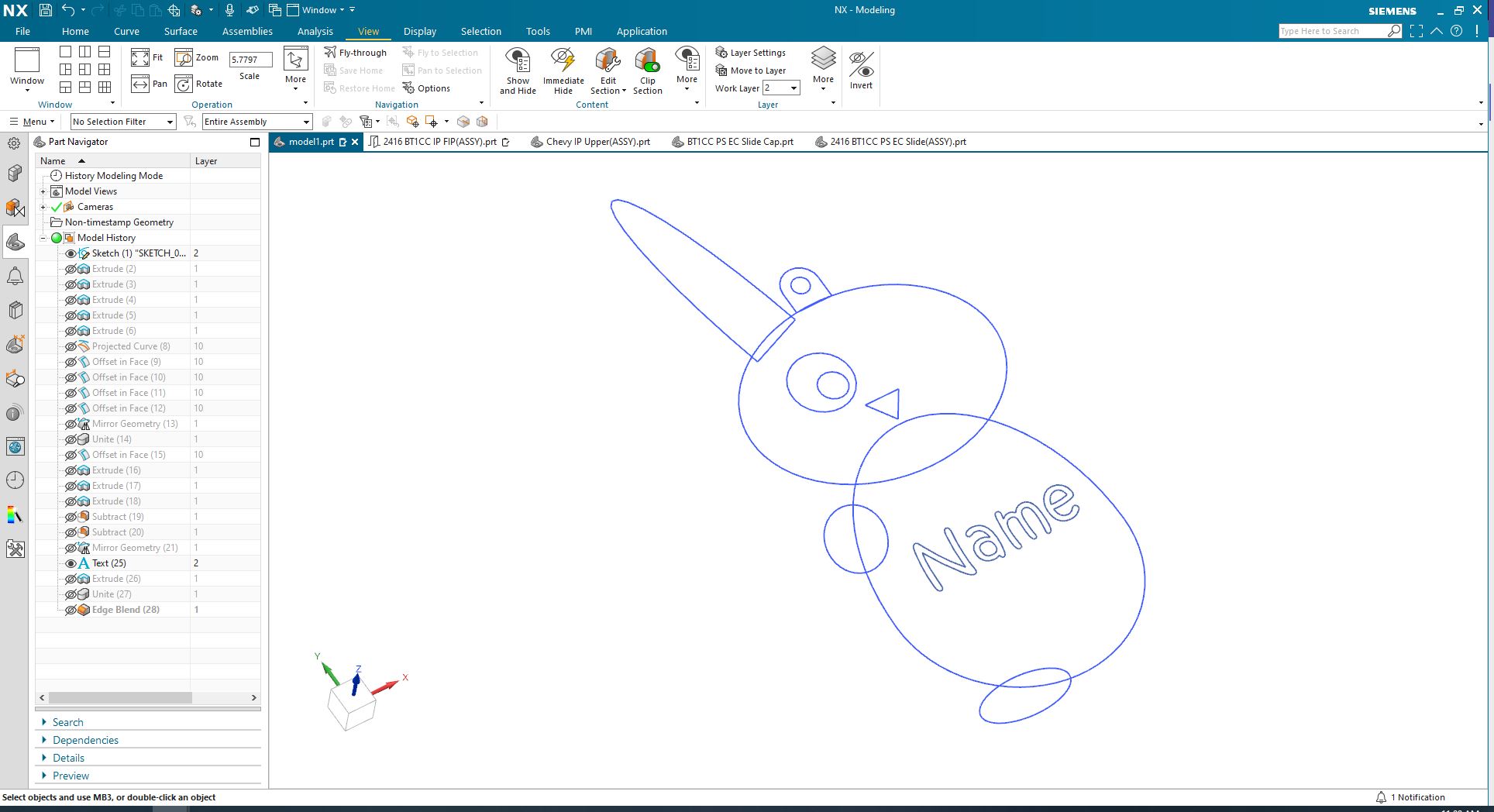Open Layer Settings

pos(750,53)
